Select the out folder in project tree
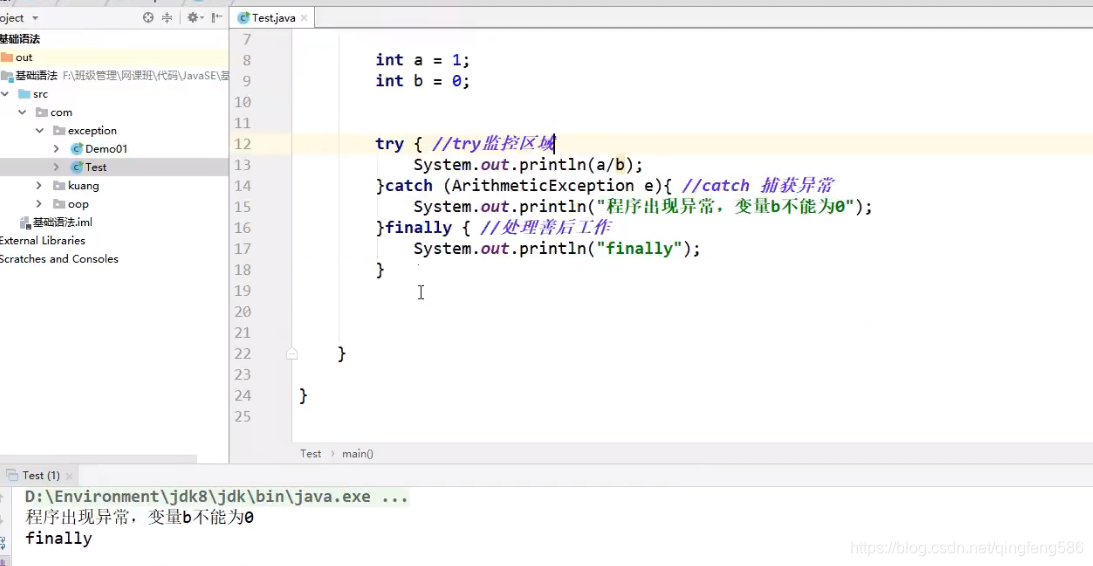This screenshot has width=1093, height=566. point(24,57)
